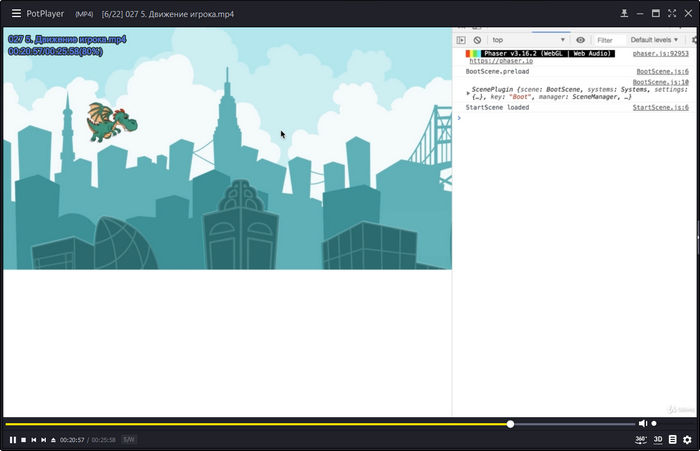Pause the video playback
This screenshot has height=451, width=700.
(13, 440)
